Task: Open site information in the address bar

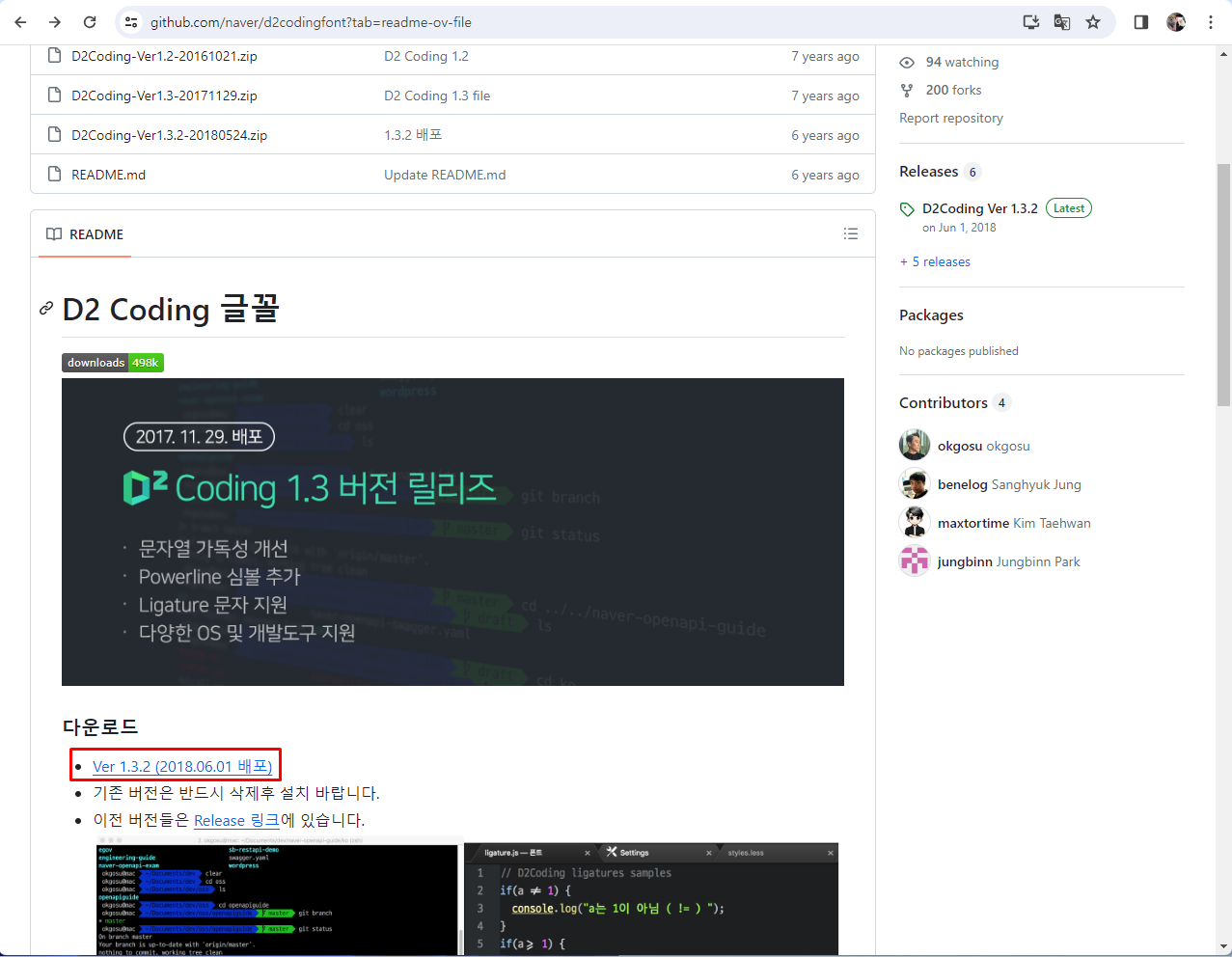Action: click(131, 21)
